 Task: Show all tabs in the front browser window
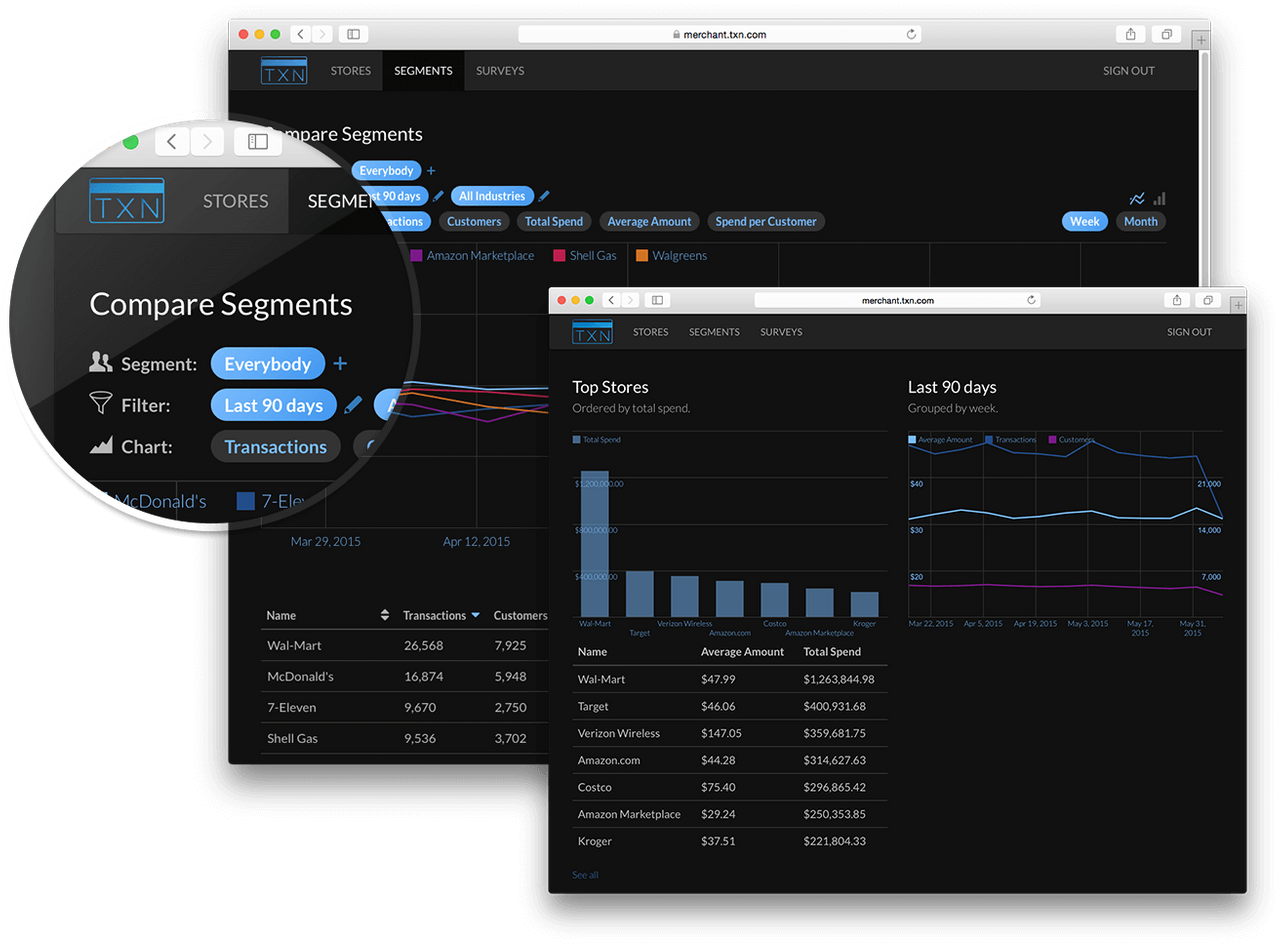pos(1208,300)
